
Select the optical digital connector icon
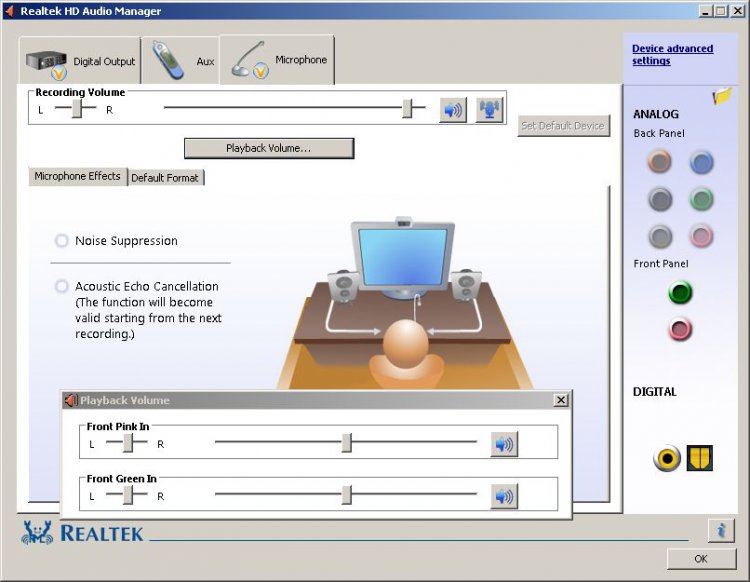(x=700, y=458)
